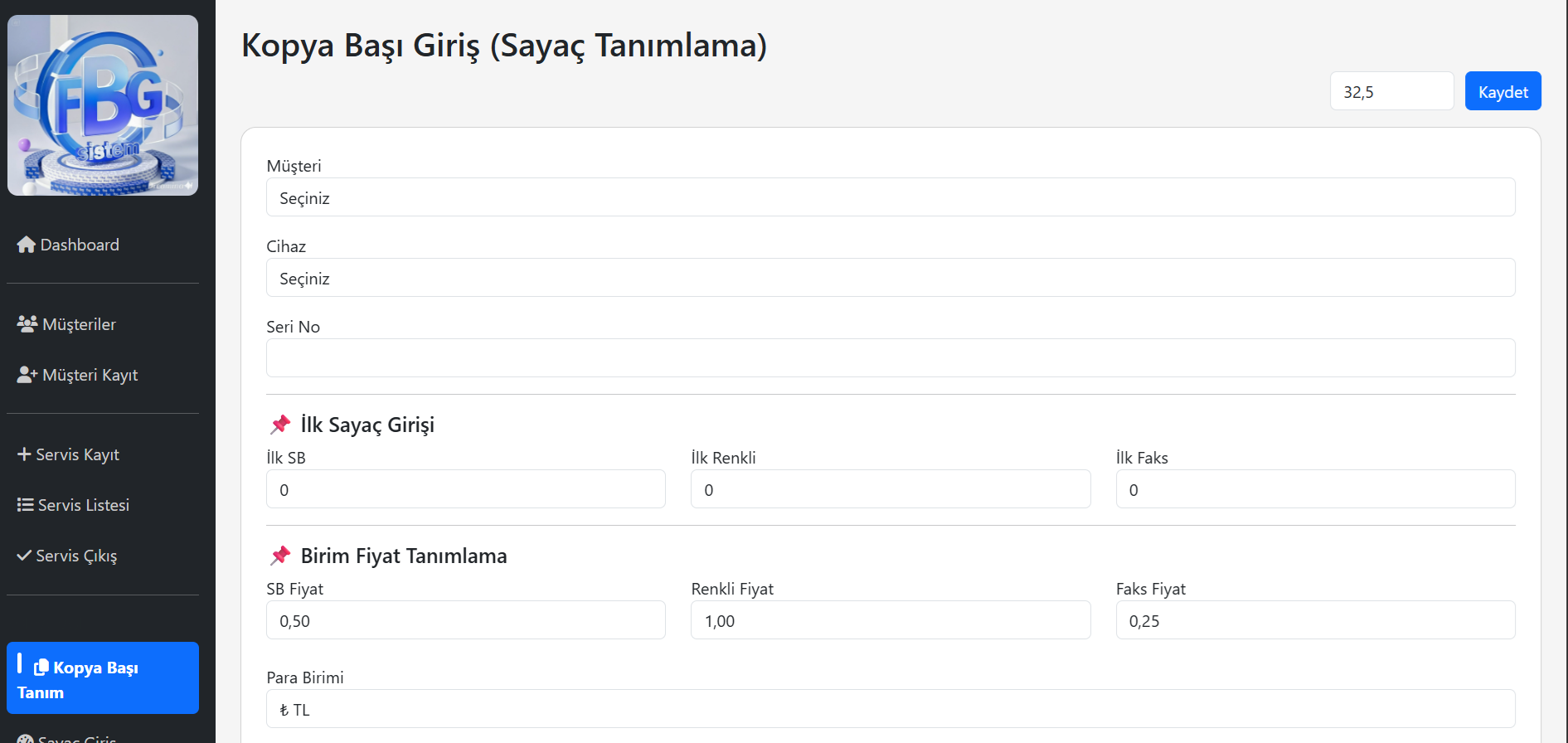Open the Dashboard link
The image size is (1568, 743).
pos(80,245)
